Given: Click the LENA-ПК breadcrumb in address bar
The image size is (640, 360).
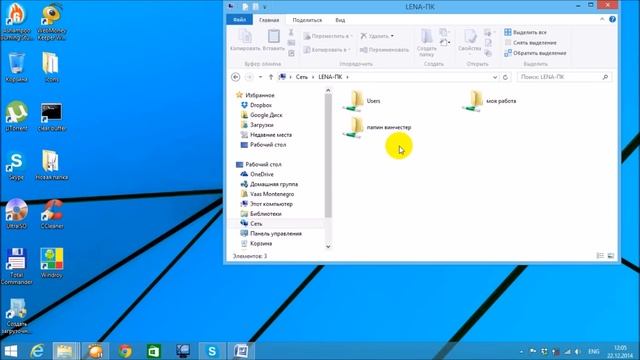Looking at the screenshot, I should (x=330, y=77).
